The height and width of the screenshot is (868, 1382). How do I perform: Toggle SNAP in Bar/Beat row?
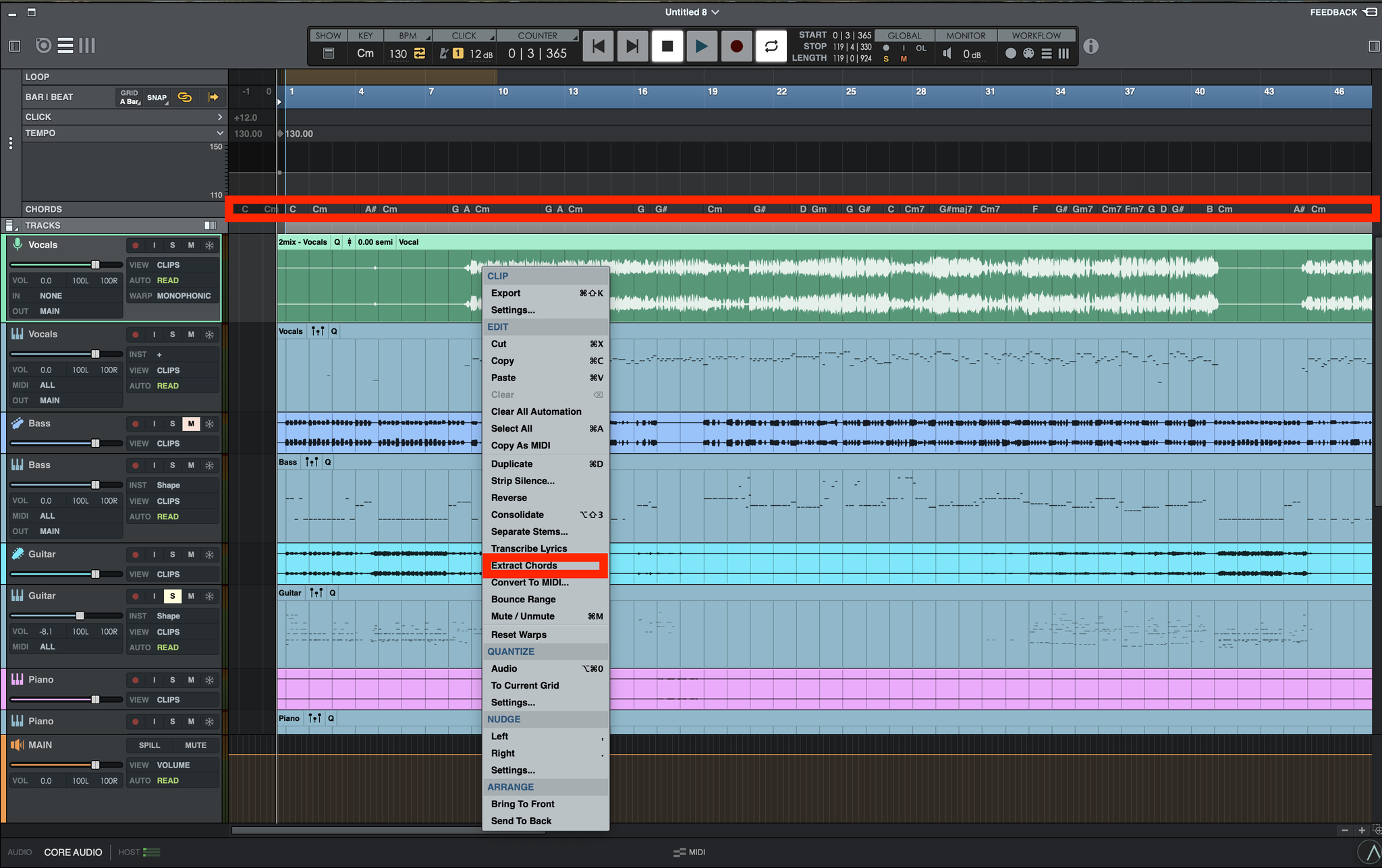pyautogui.click(x=157, y=97)
